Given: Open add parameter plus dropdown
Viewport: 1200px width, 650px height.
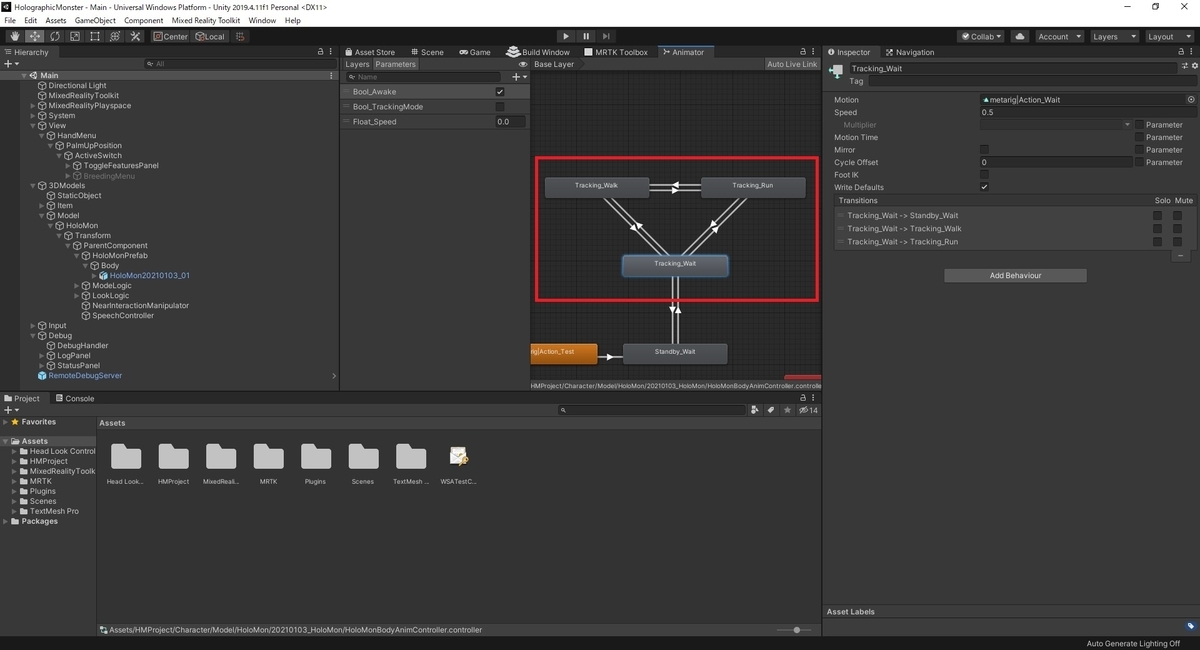Looking at the screenshot, I should coord(519,77).
